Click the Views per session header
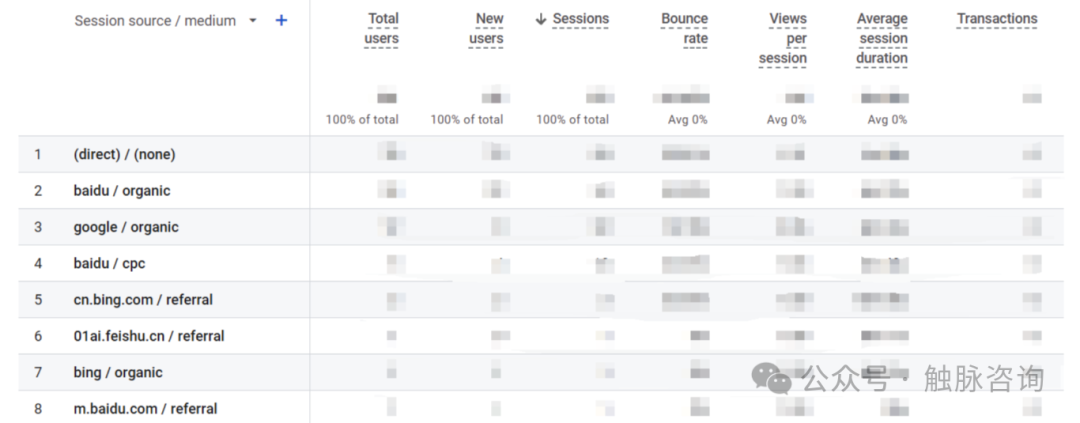 pos(783,38)
